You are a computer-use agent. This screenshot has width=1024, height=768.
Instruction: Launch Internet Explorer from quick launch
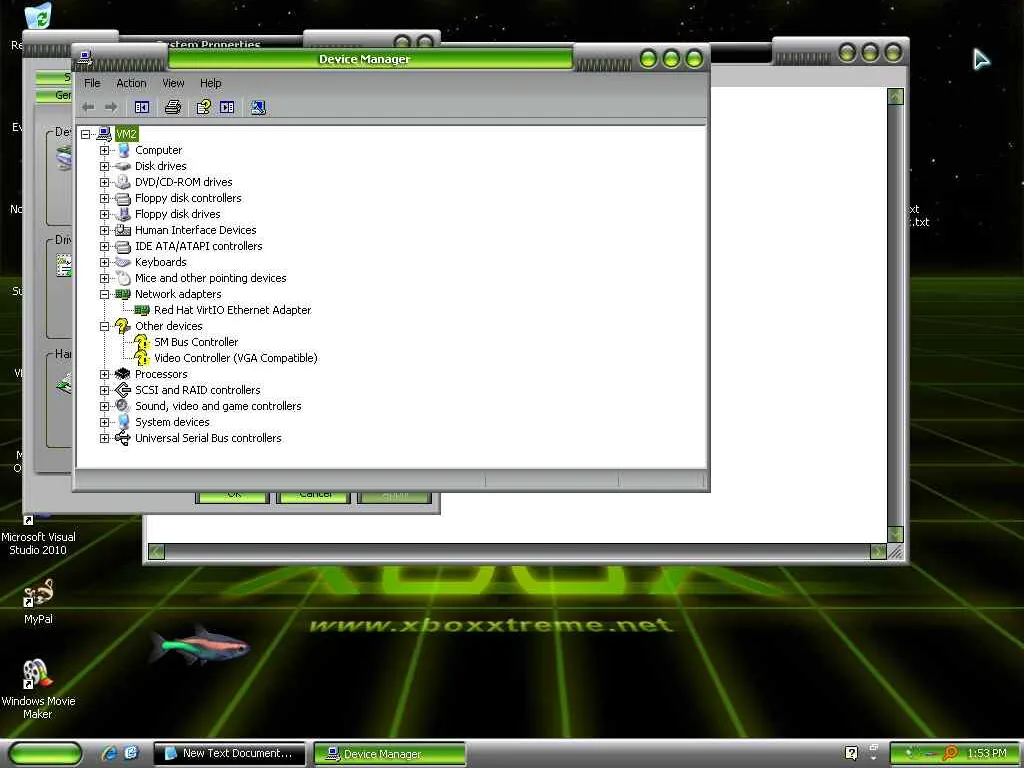point(109,753)
